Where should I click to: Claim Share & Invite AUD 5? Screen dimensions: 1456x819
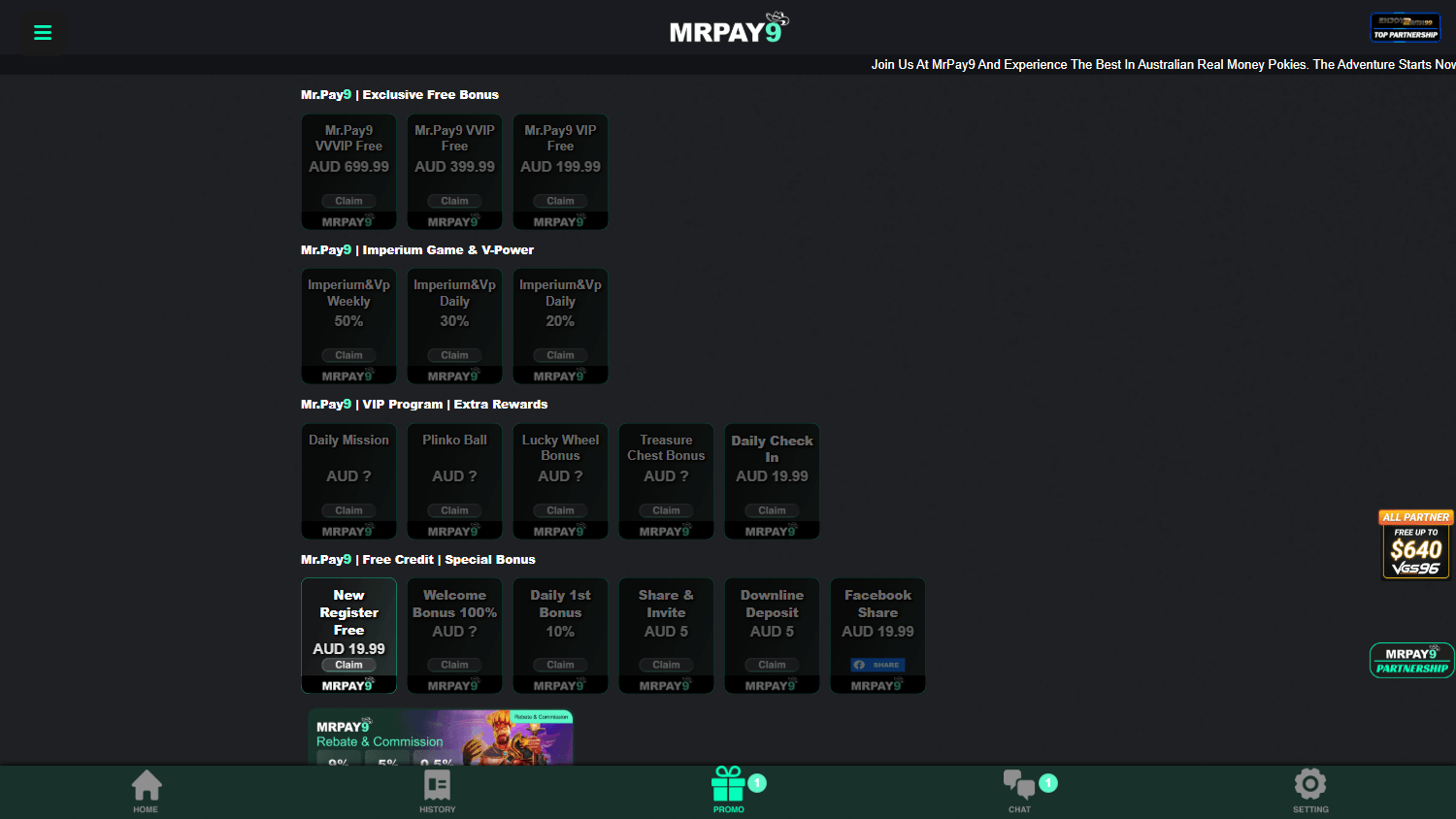coord(666,665)
